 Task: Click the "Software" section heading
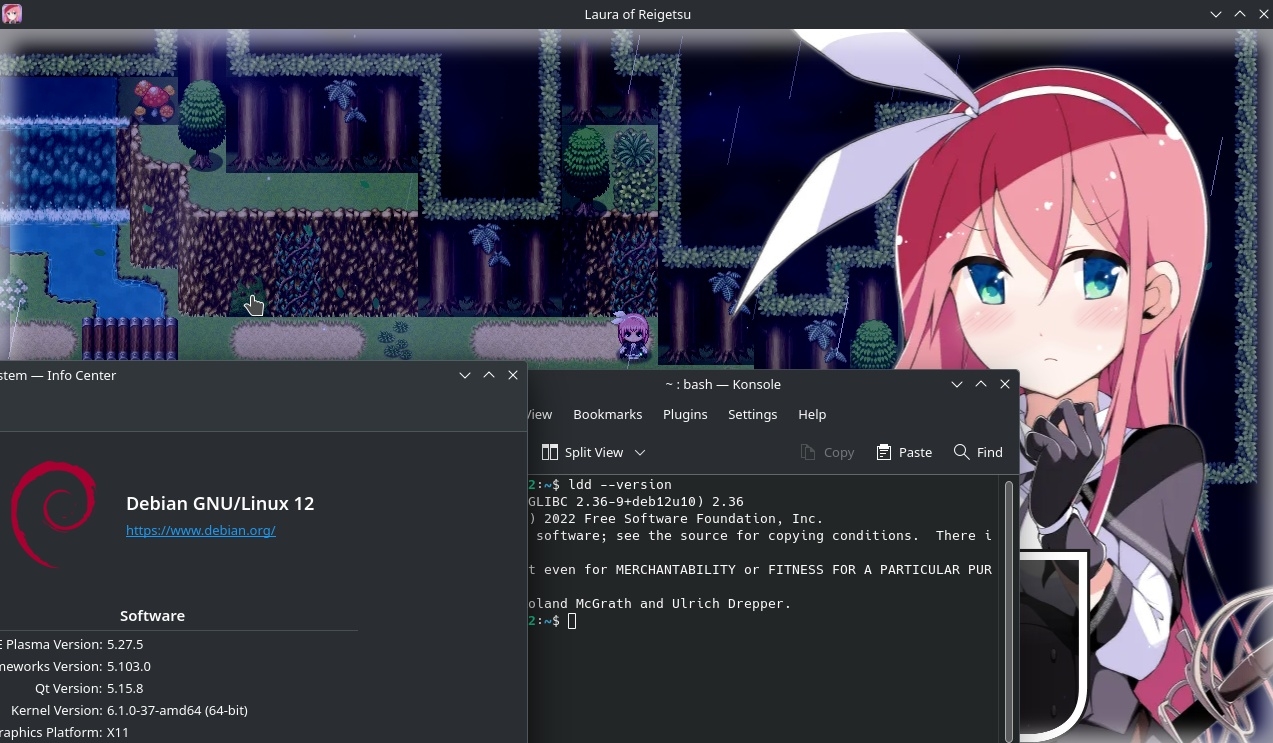[x=152, y=616]
